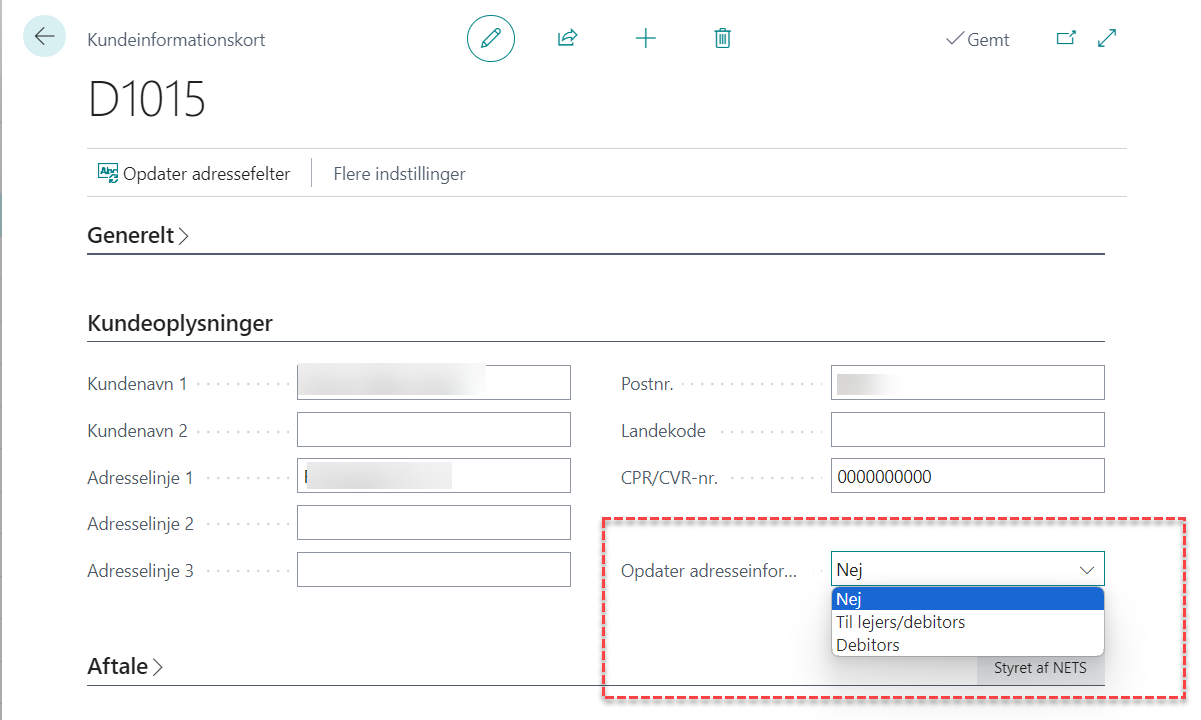Click Opdater adressefelter action
The image size is (1201, 720).
[194, 174]
